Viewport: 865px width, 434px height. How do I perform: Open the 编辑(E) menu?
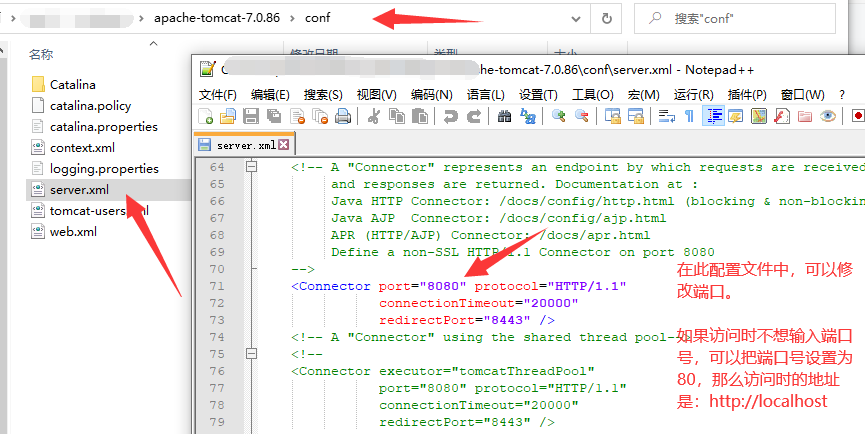[270, 95]
